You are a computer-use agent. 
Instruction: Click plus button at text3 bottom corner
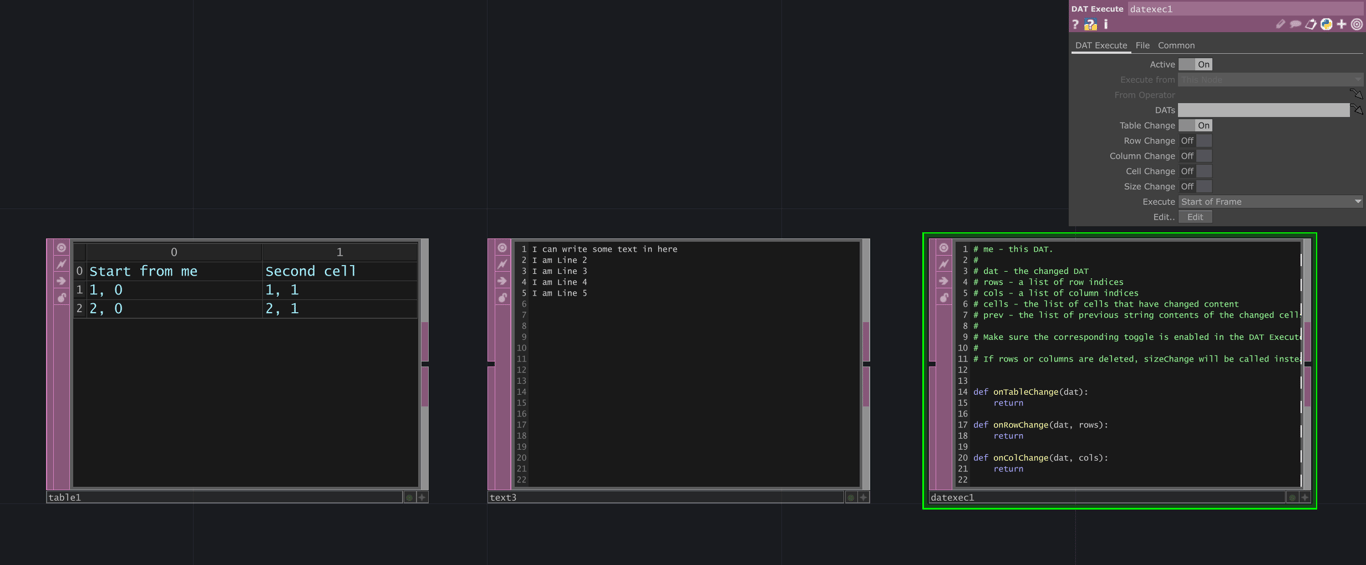click(x=864, y=497)
